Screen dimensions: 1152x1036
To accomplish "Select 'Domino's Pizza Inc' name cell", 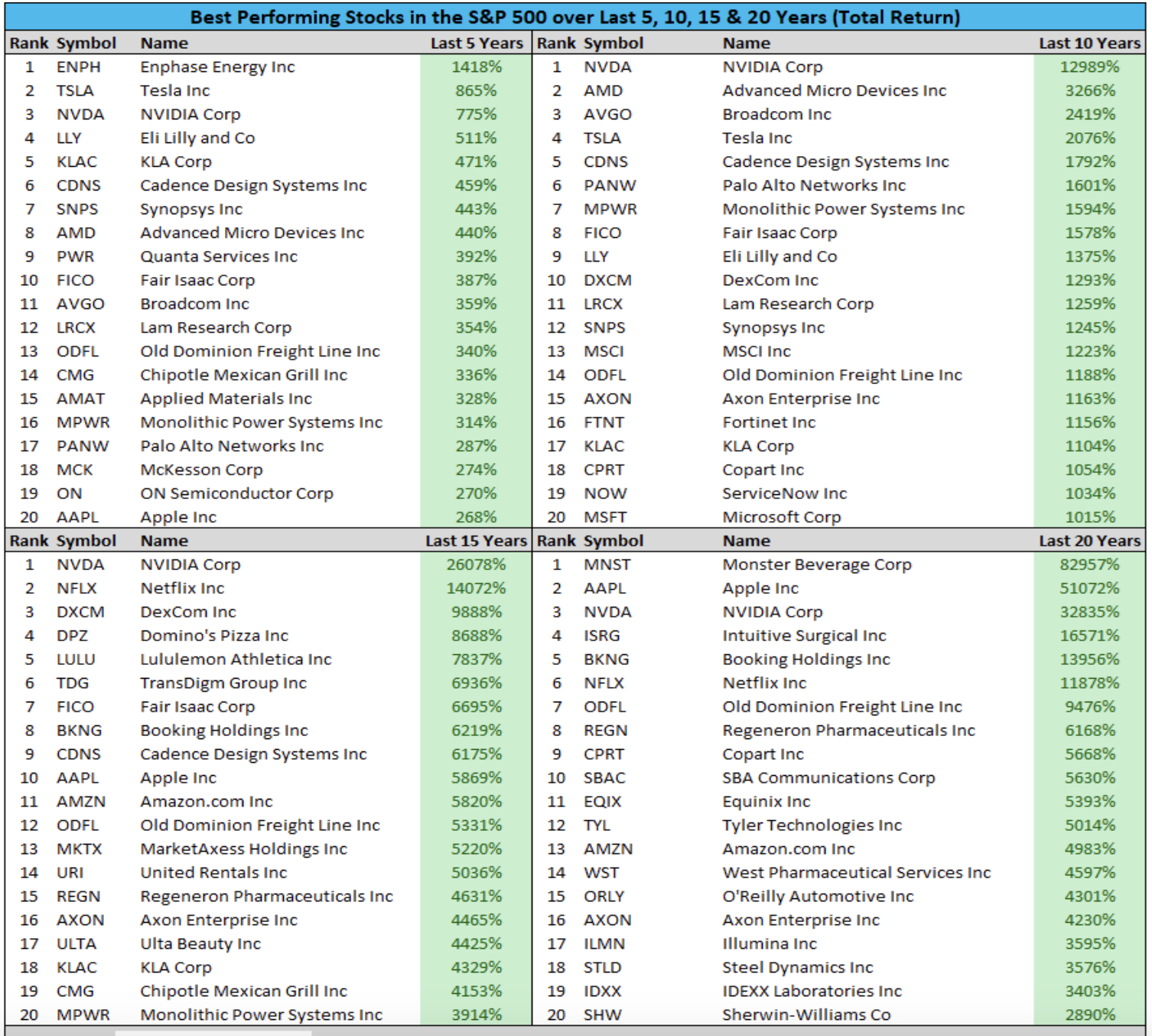I will [214, 635].
